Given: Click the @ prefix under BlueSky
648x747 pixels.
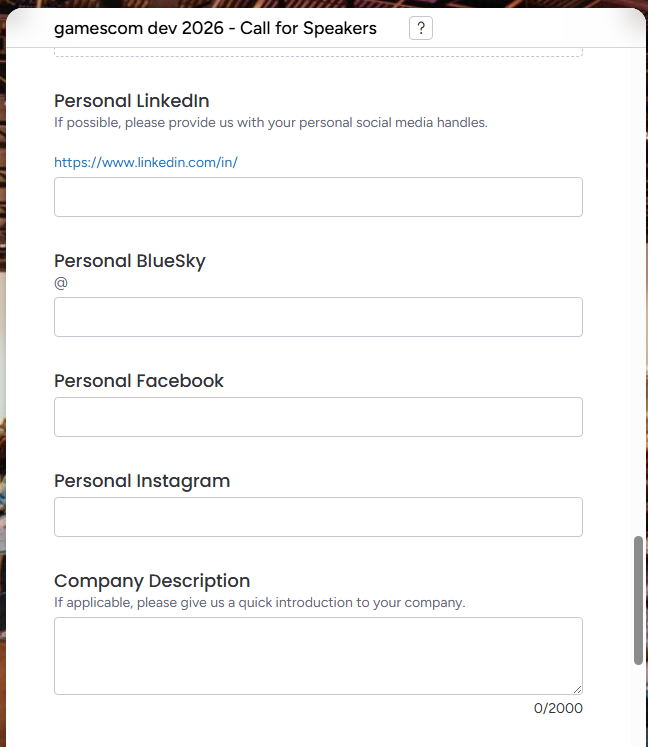Looking at the screenshot, I should click(x=61, y=283).
